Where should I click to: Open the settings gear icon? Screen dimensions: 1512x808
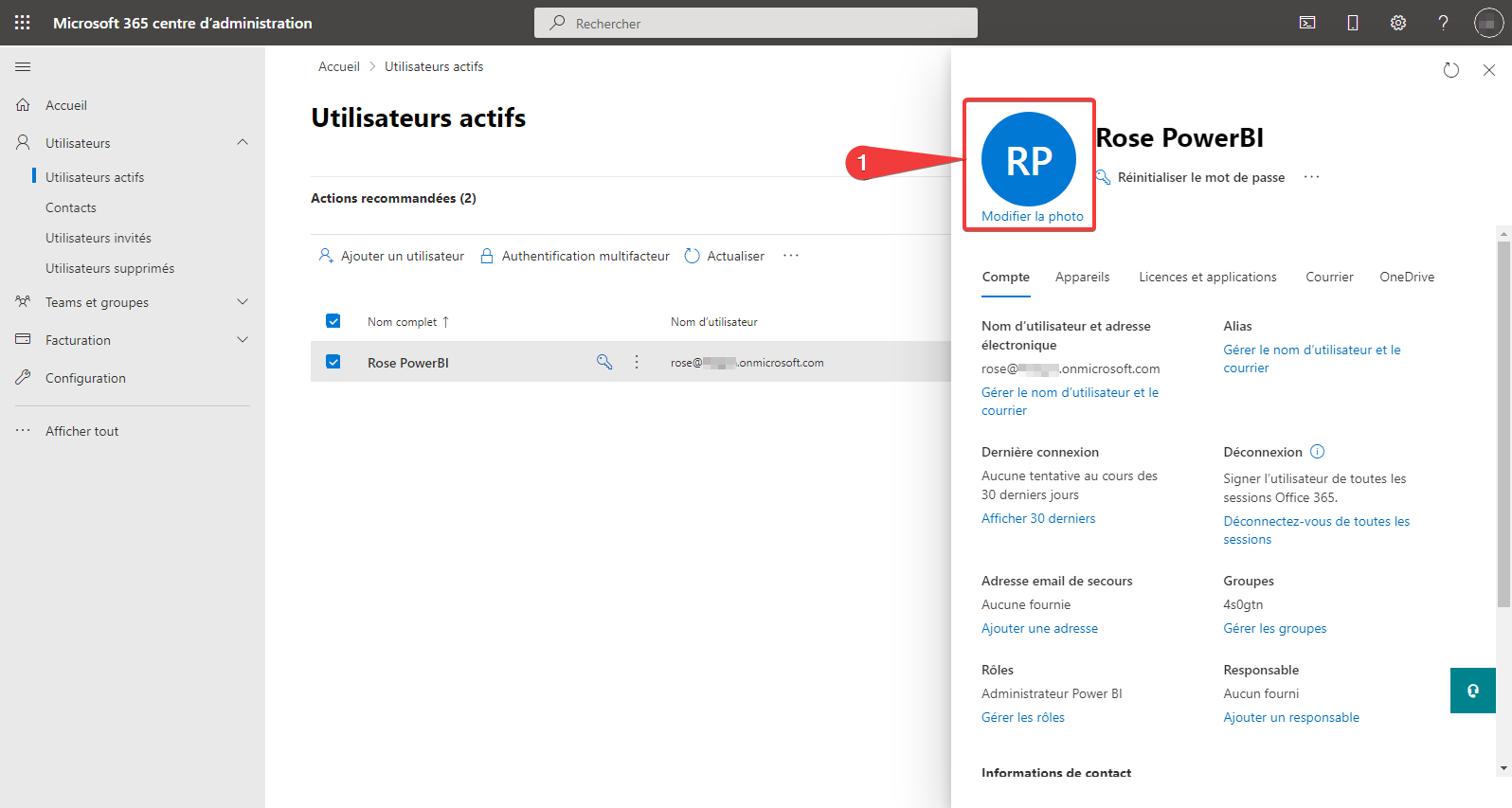1398,23
